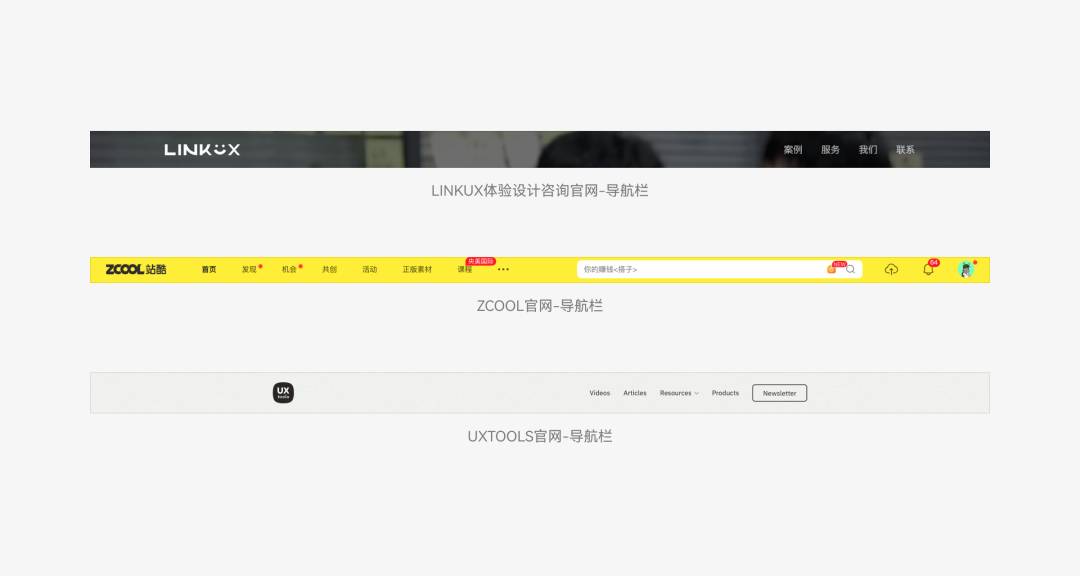Click the ZCOOL 站酷 logo
The width and height of the screenshot is (1080, 576).
click(x=136, y=269)
